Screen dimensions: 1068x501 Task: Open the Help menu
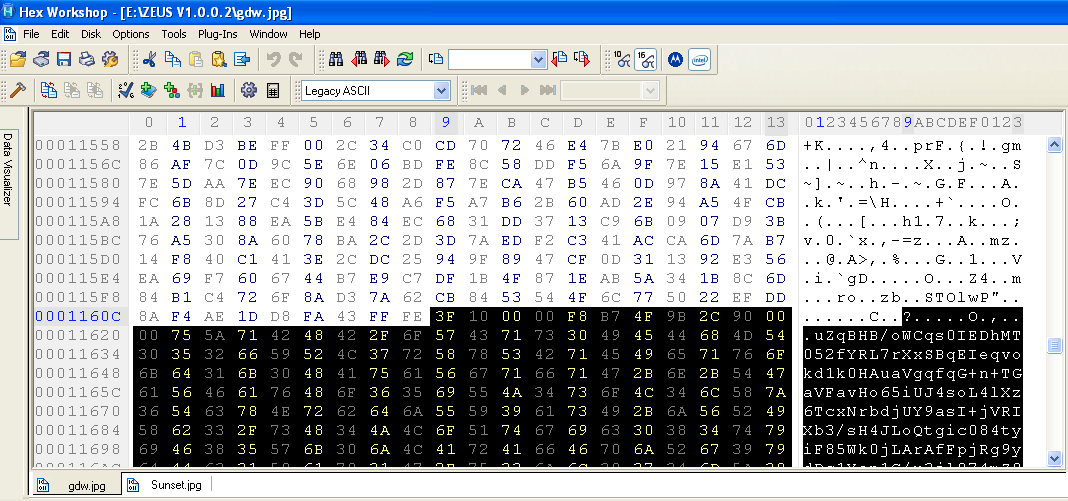pos(309,33)
